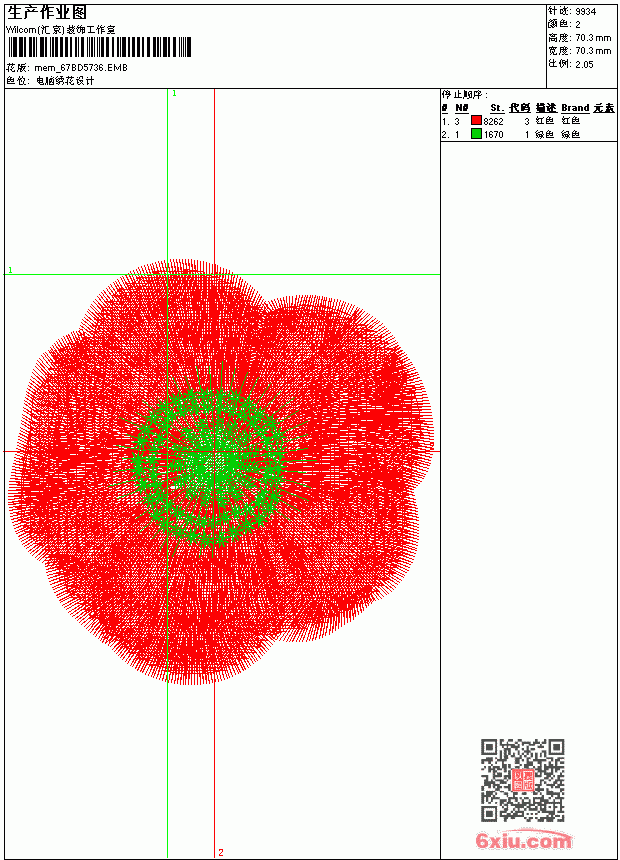This screenshot has height=860, width=620.
Task: Click the barcode under the Wilcom header
Action: (99, 47)
